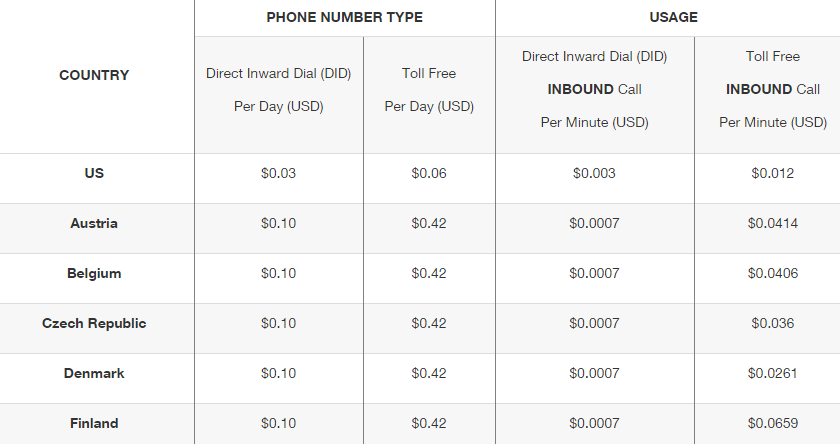This screenshot has height=444, width=840.
Task: Select Finland's toll free rate $0.0659
Action: pyautogui.click(x=772, y=424)
